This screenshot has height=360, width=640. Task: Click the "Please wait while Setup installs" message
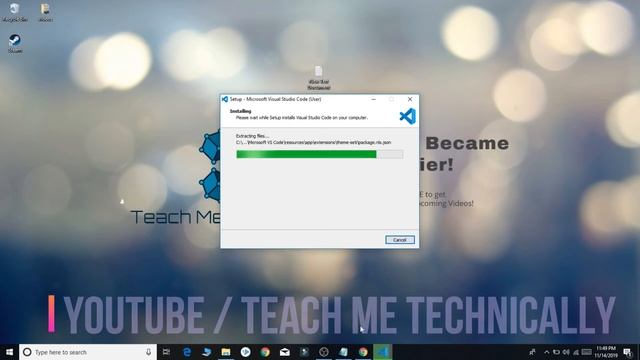302,118
